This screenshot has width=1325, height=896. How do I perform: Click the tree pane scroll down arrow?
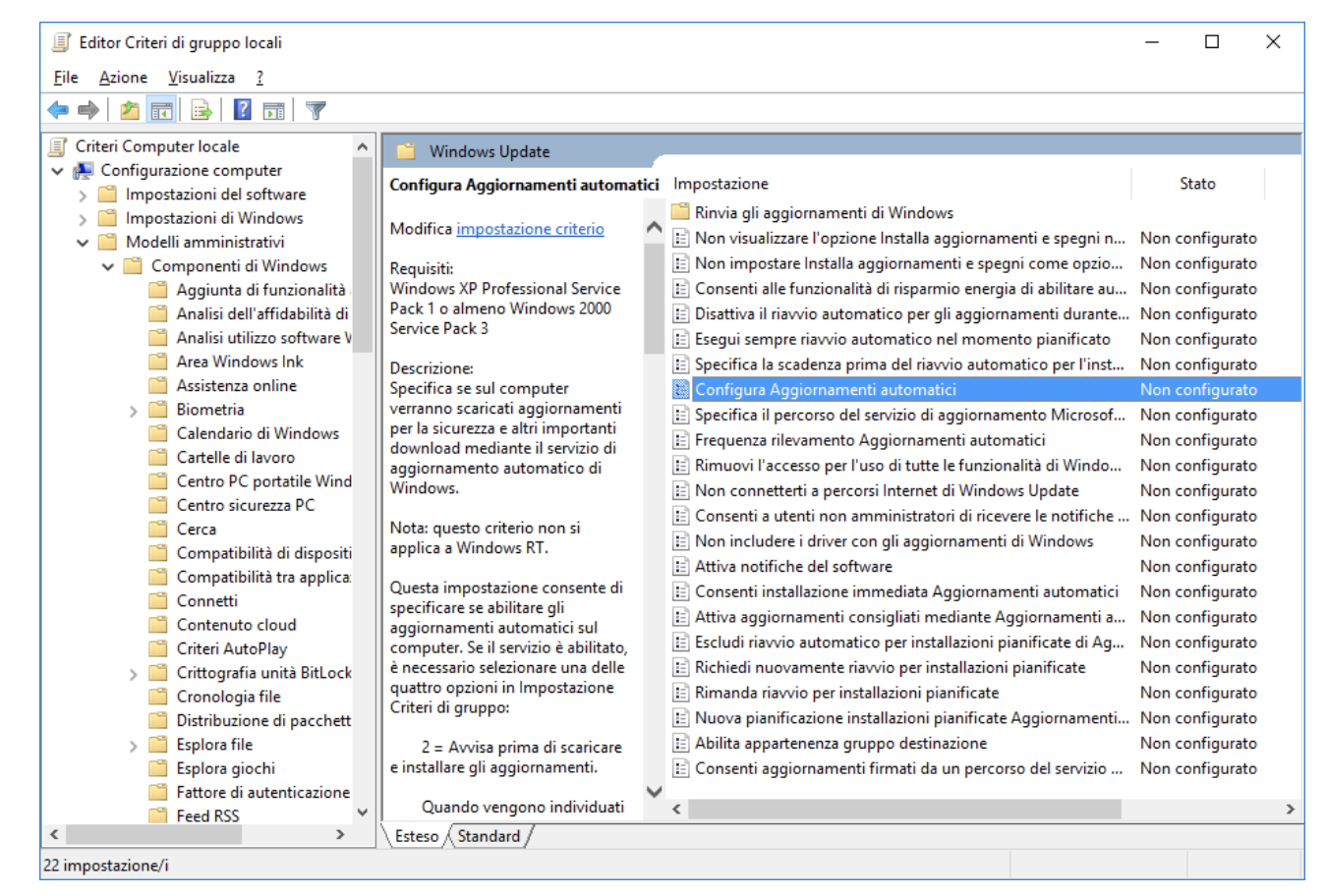click(363, 812)
